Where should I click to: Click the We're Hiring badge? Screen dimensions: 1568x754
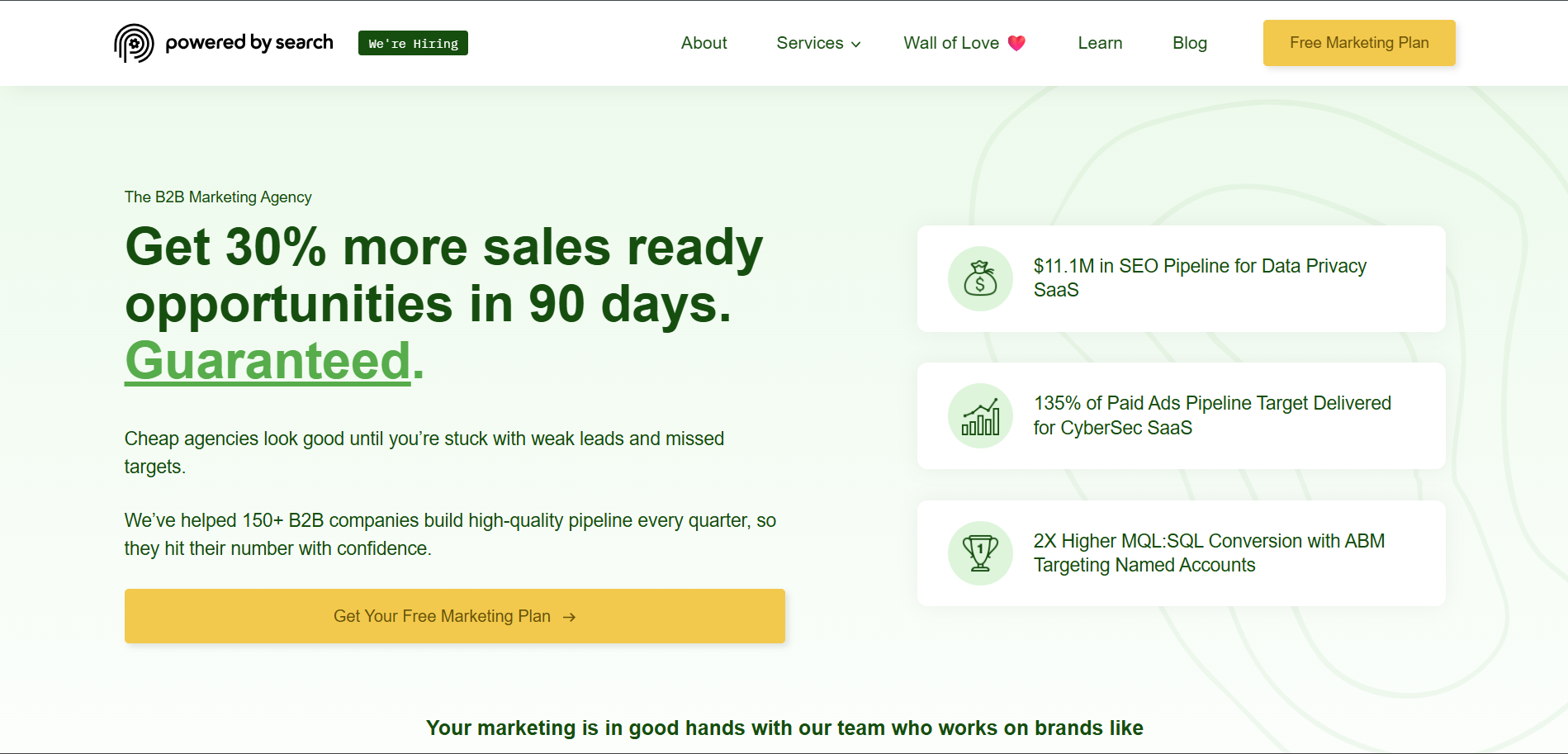413,43
